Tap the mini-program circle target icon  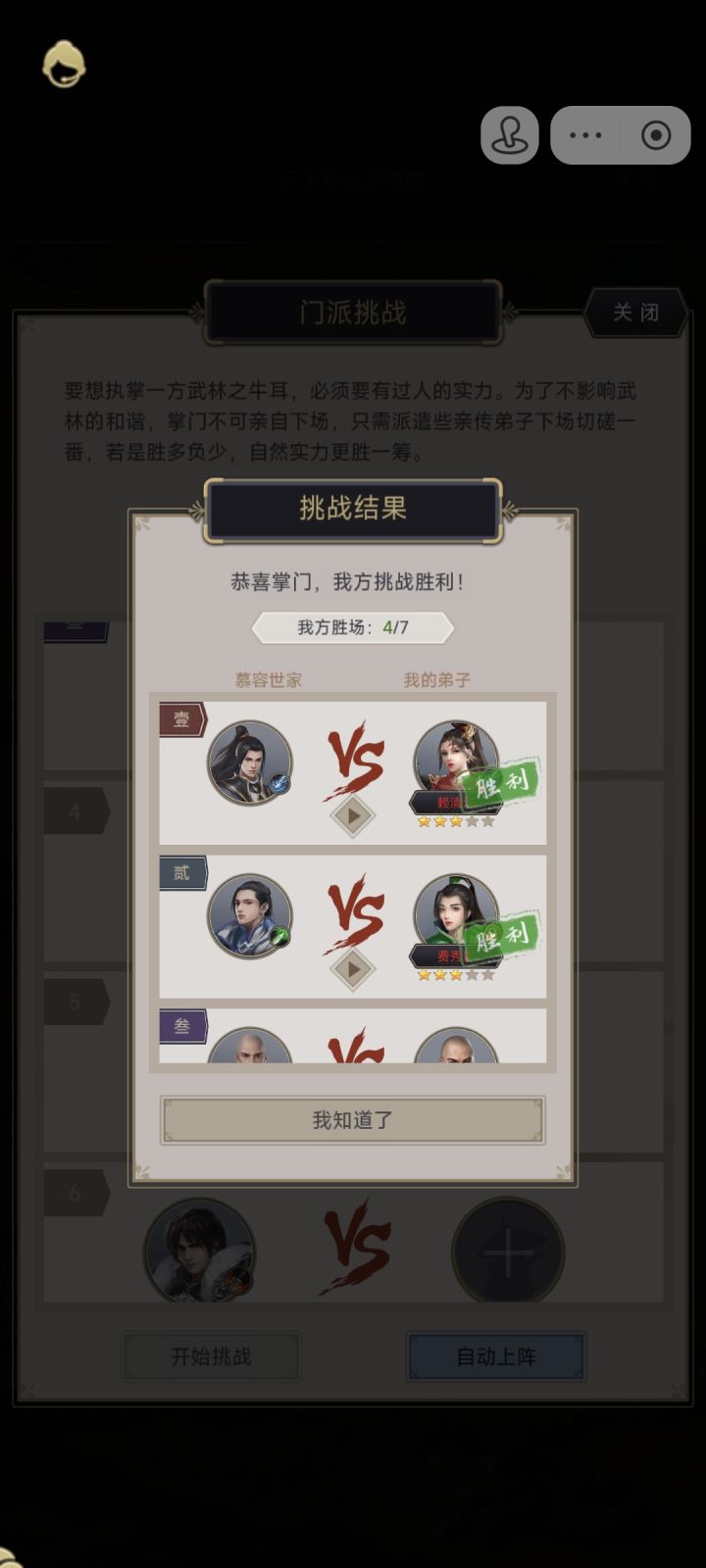pyautogui.click(x=656, y=135)
